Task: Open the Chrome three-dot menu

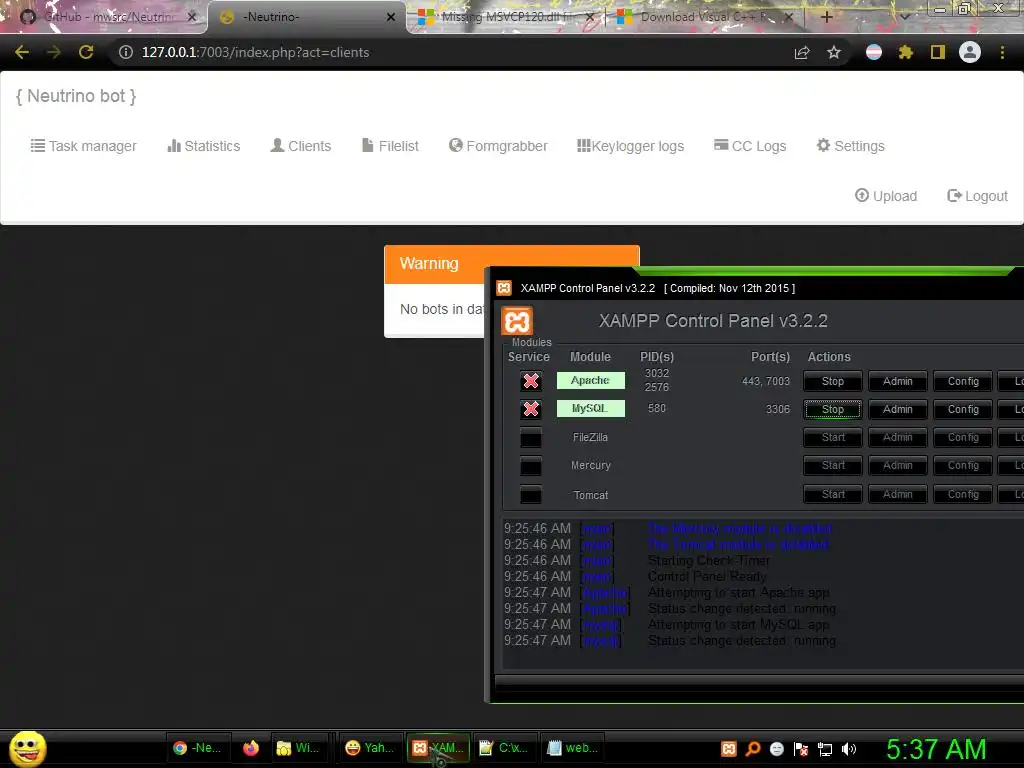Action: pos(1002,52)
